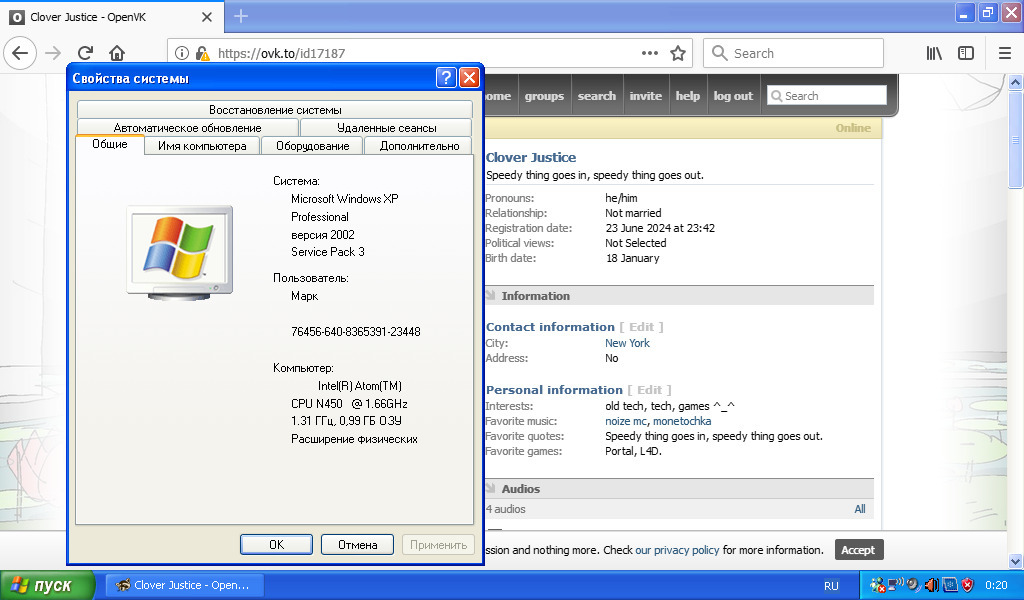Accept the cookie notice

[857, 550]
